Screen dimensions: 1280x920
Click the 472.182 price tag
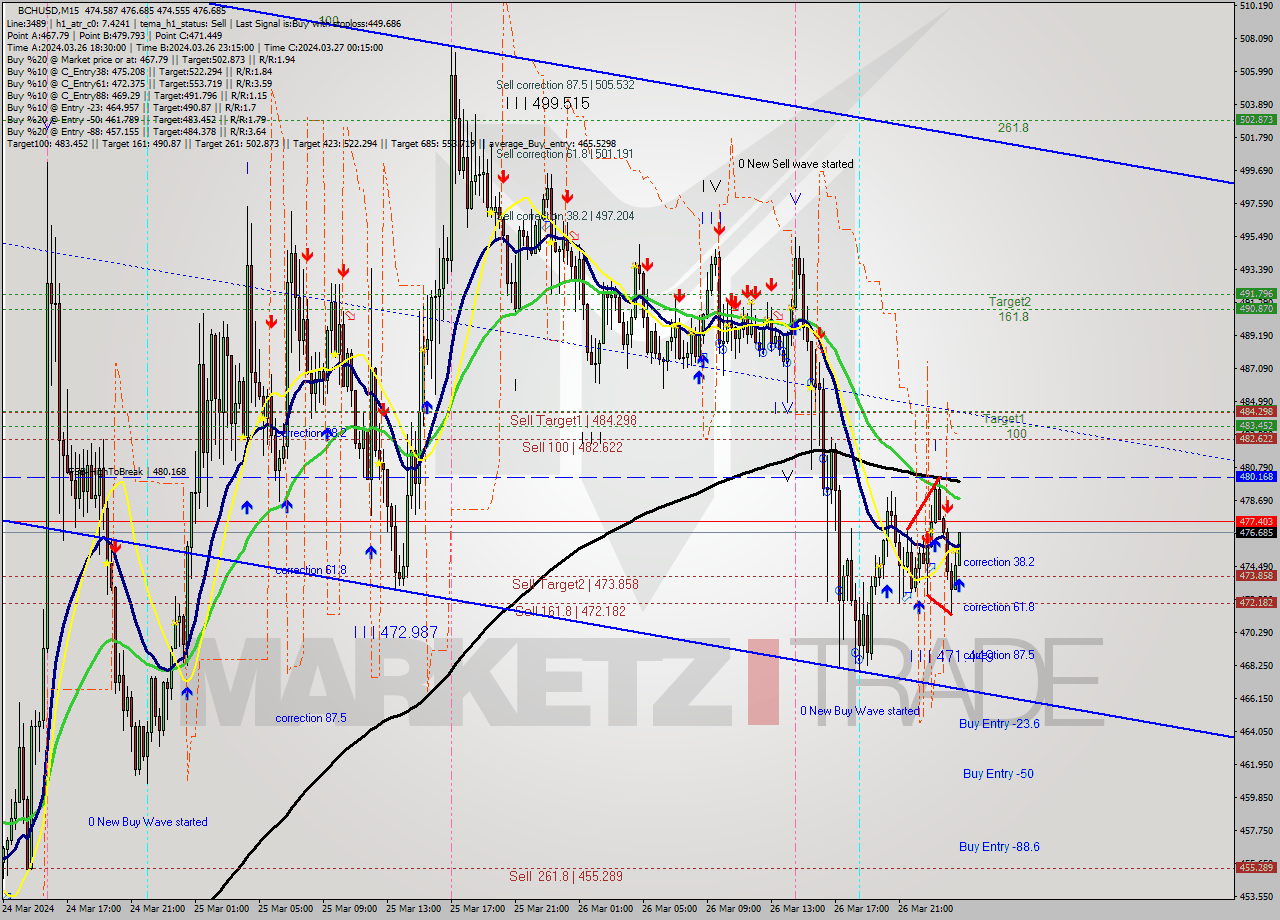coord(1256,603)
